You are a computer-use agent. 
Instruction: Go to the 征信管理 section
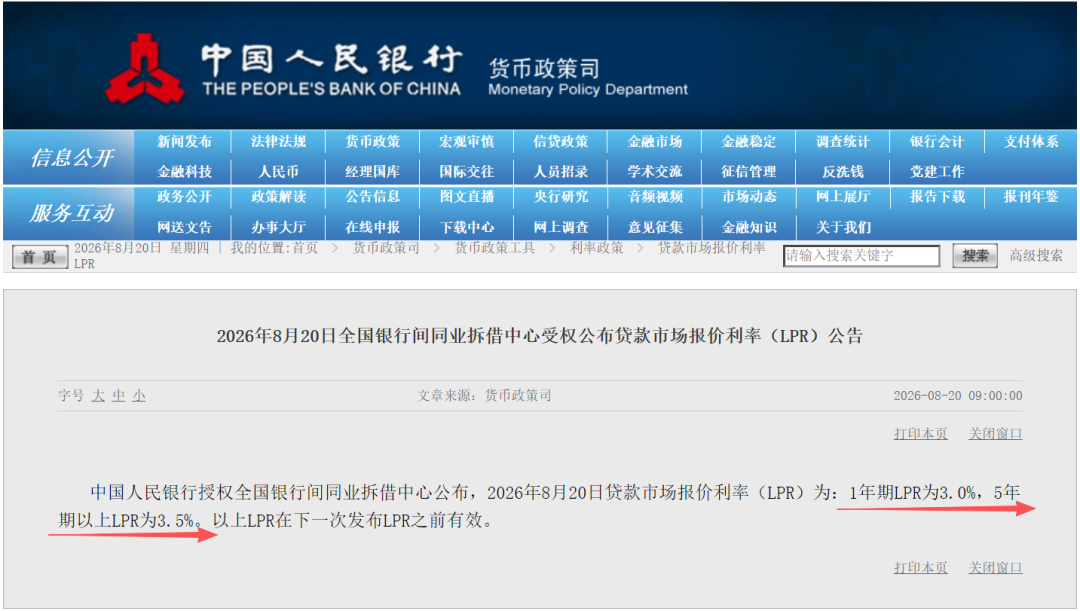point(749,172)
